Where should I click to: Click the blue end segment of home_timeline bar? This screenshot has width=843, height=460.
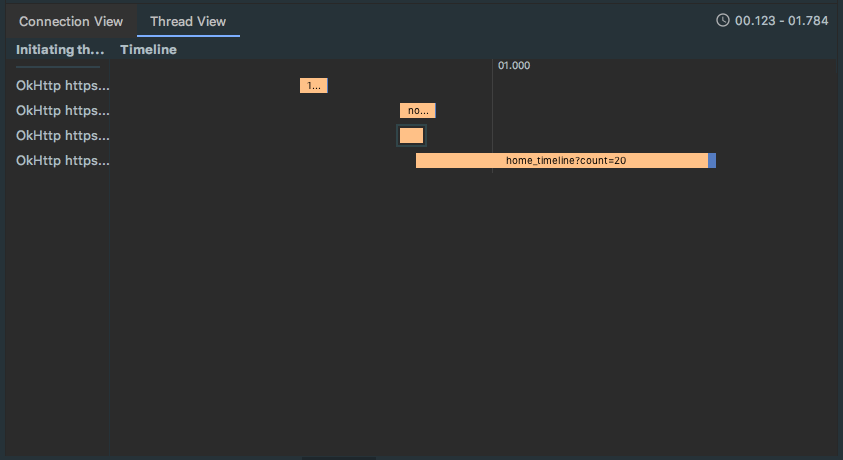pyautogui.click(x=712, y=160)
